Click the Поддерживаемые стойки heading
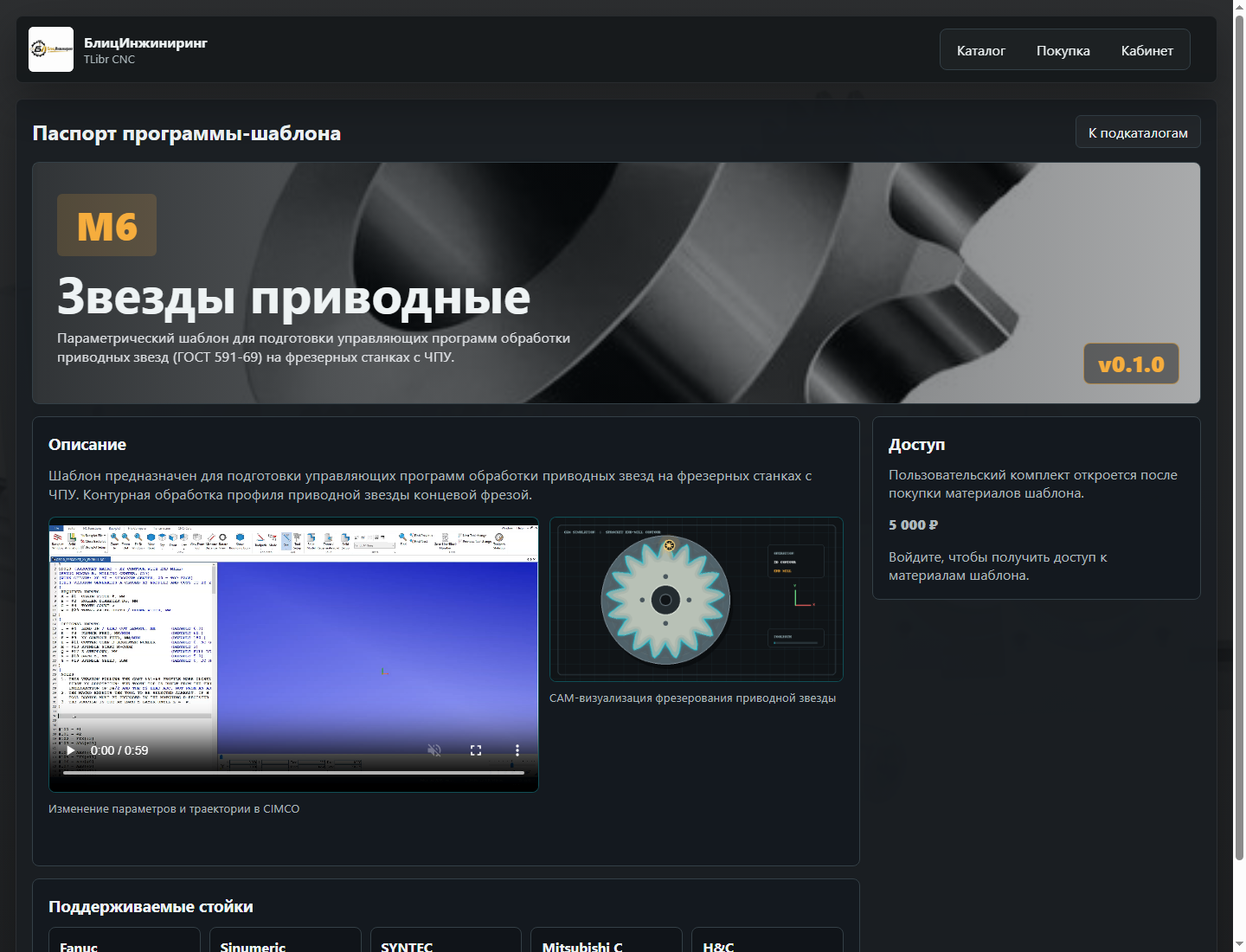Screen dimensions: 1246x952 coord(151,906)
